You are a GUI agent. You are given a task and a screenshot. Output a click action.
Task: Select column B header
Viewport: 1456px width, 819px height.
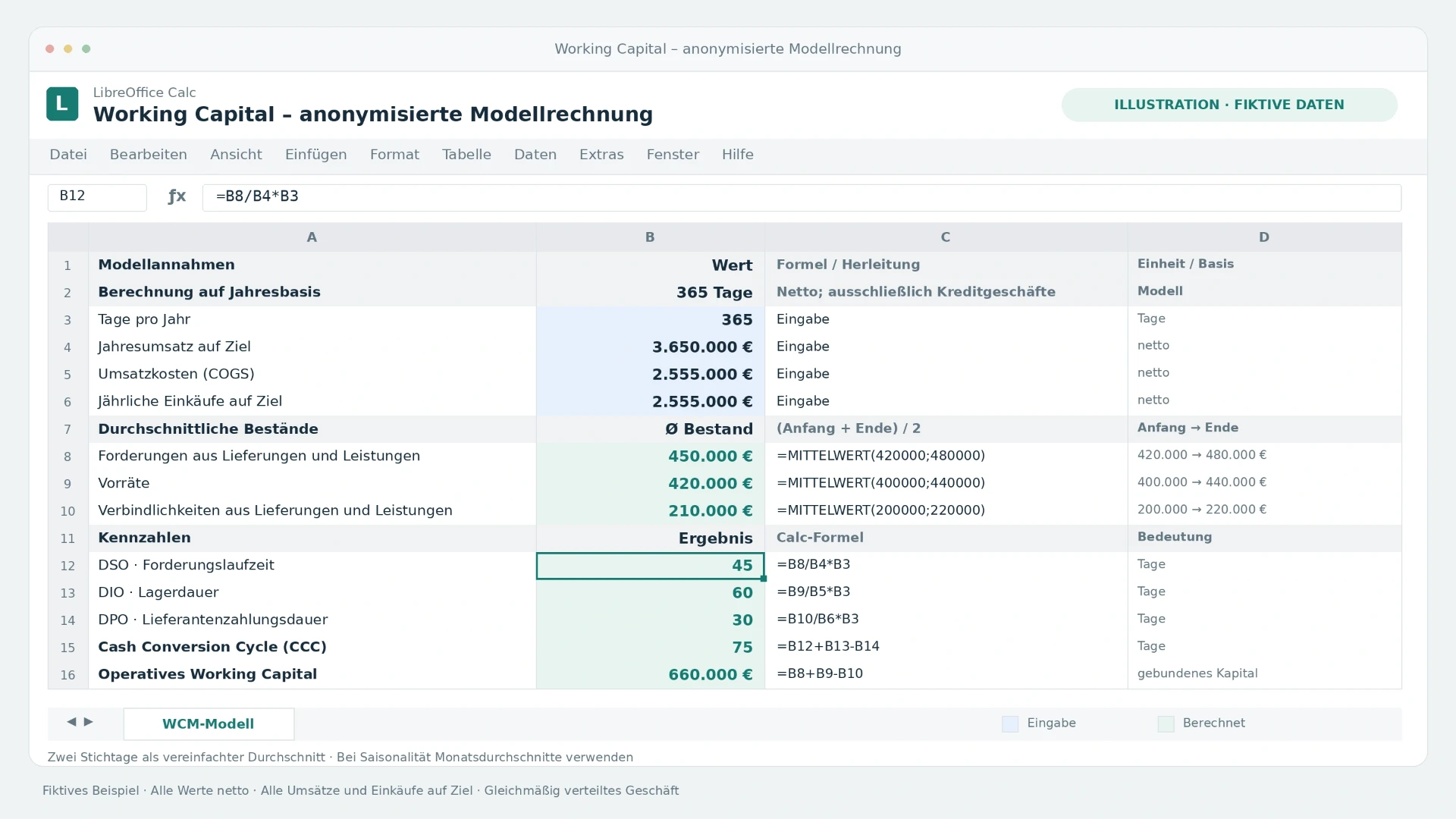(650, 237)
